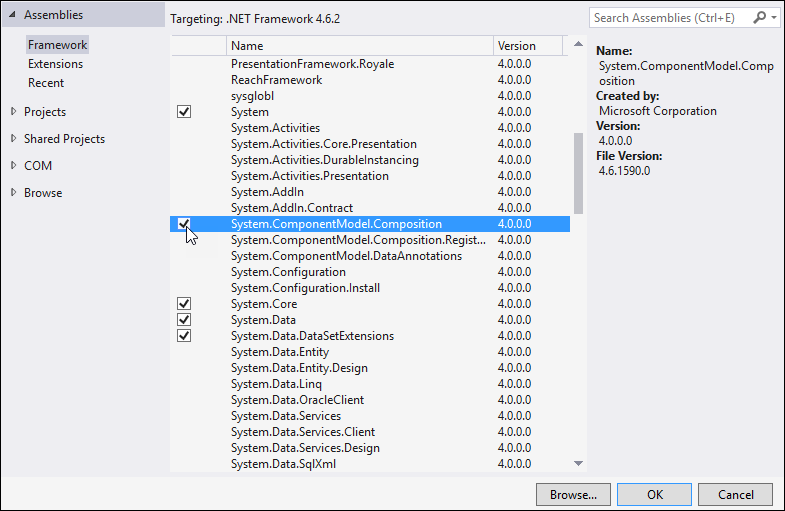Open the search options dropdown arrow
Screen dimensions: 785x511
(x=774, y=18)
